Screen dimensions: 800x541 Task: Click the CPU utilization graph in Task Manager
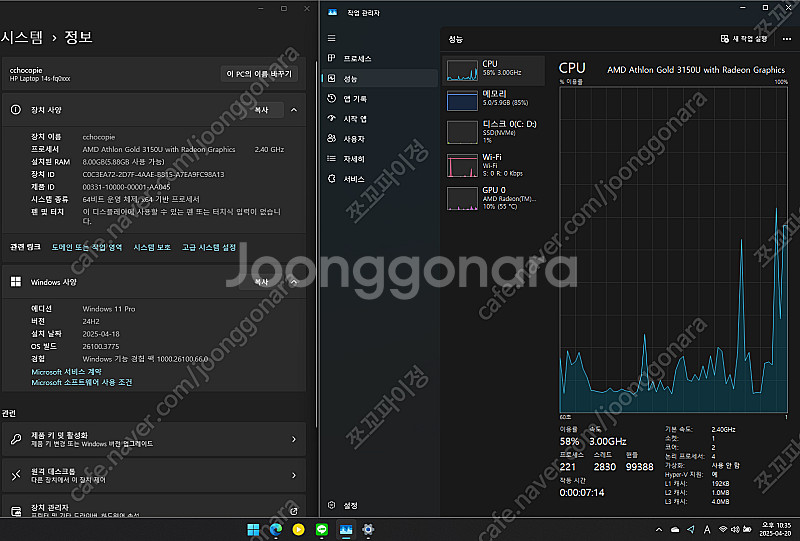tap(673, 249)
